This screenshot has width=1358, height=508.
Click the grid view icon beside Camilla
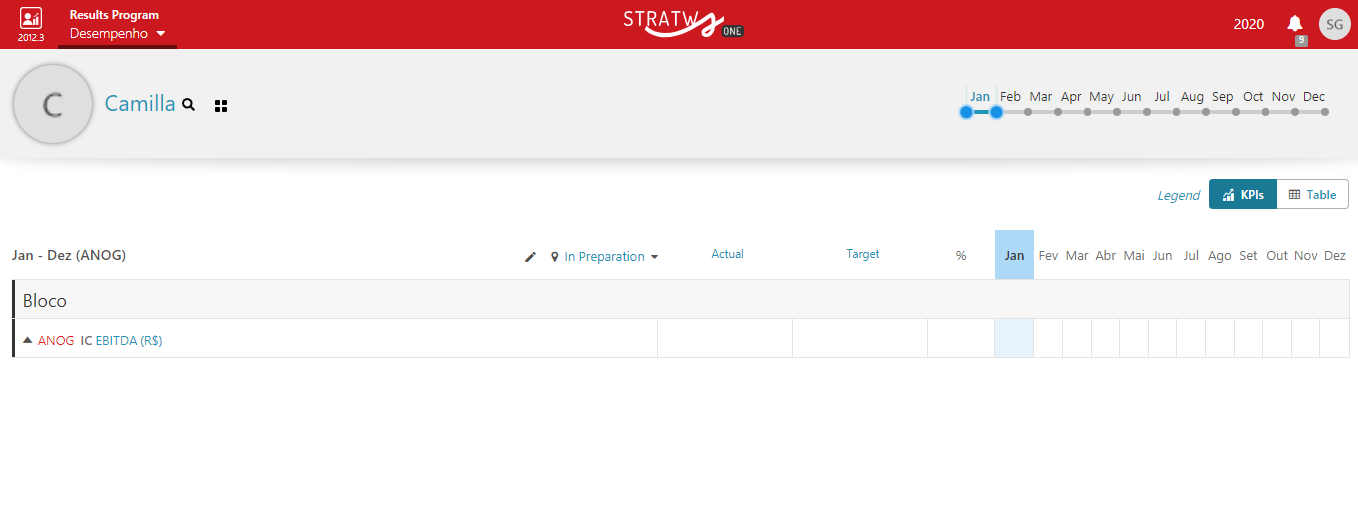point(221,105)
